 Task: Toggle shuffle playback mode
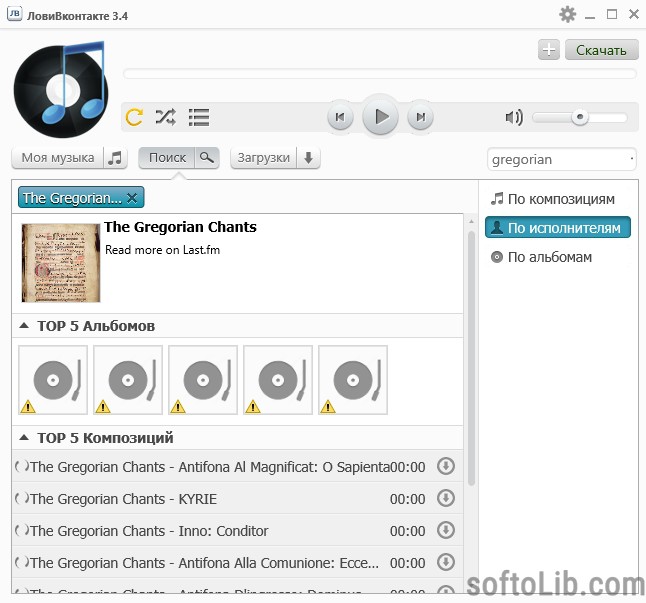point(166,117)
